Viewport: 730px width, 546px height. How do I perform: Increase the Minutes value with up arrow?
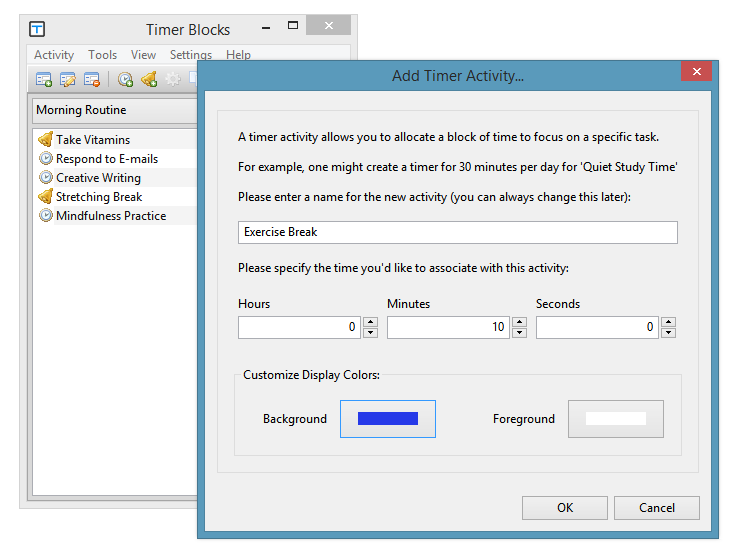pyautogui.click(x=520, y=322)
